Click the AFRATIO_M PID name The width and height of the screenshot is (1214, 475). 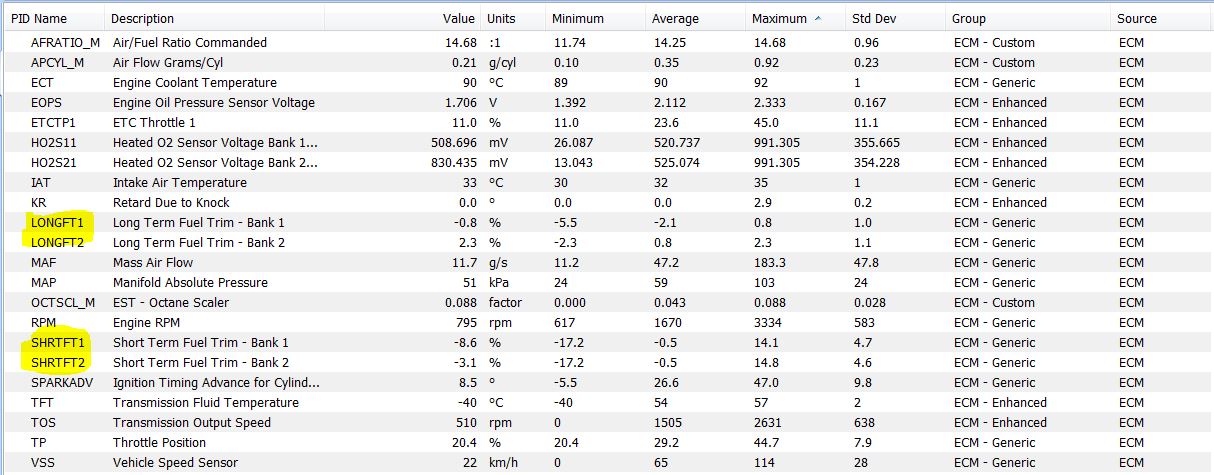point(65,42)
